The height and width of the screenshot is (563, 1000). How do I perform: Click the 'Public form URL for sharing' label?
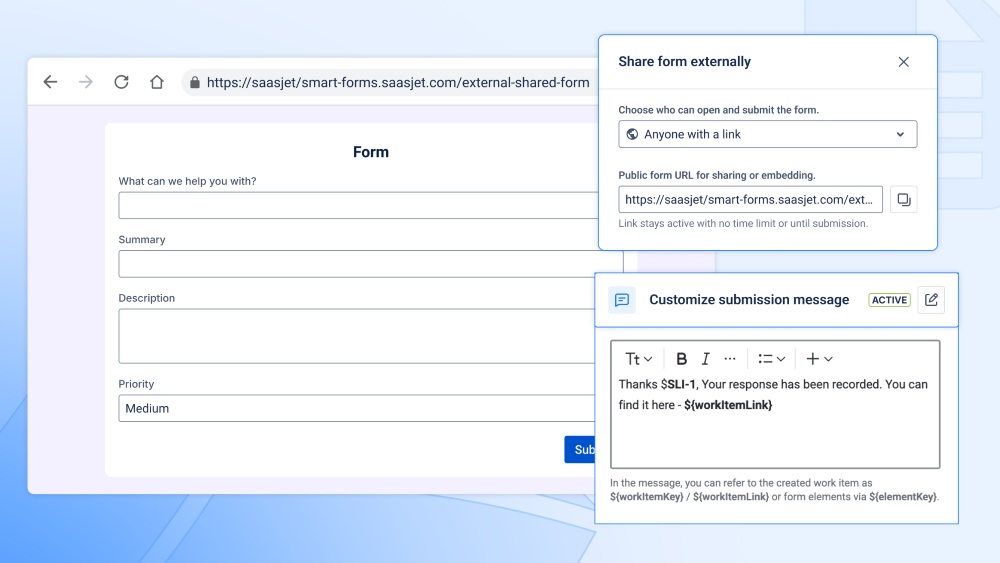click(x=717, y=175)
